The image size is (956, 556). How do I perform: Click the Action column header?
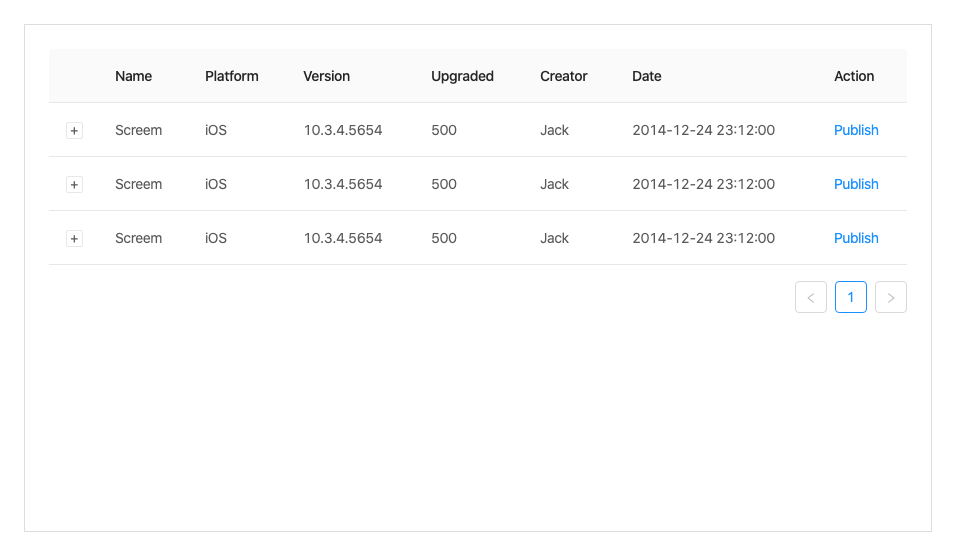coord(854,76)
